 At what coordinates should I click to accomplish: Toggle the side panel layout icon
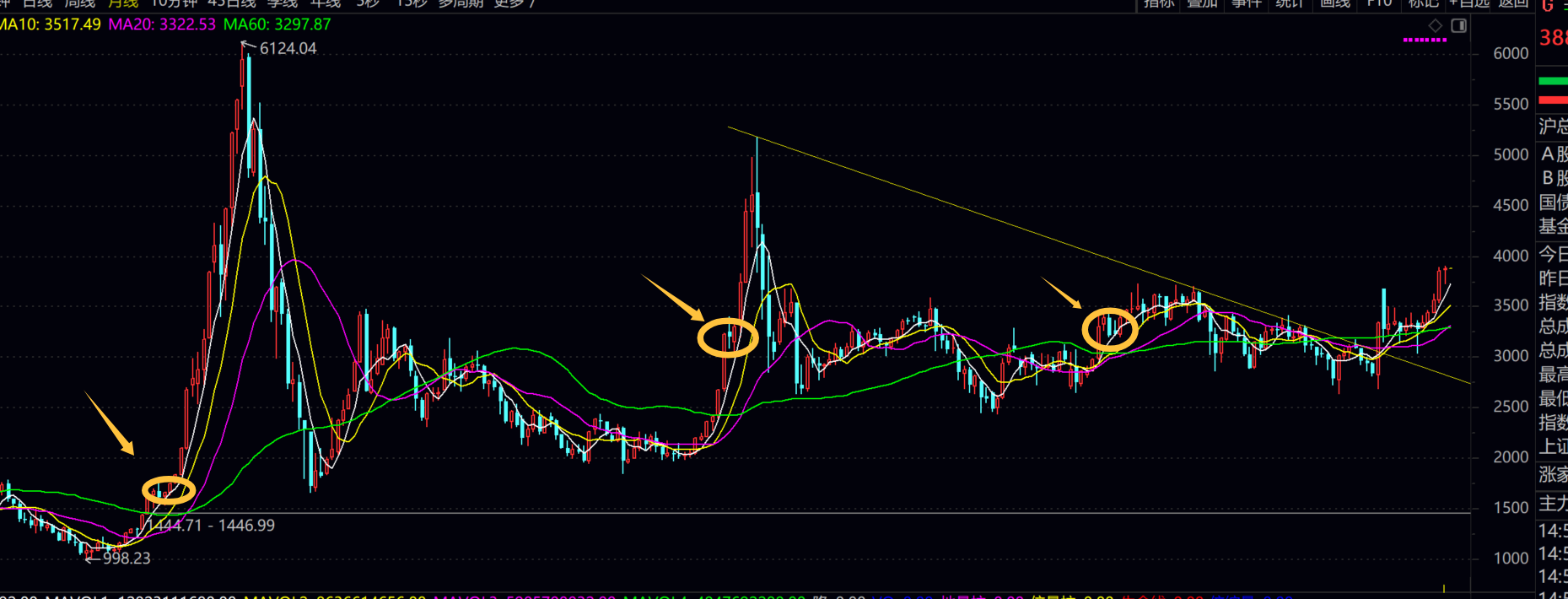pos(1458,25)
